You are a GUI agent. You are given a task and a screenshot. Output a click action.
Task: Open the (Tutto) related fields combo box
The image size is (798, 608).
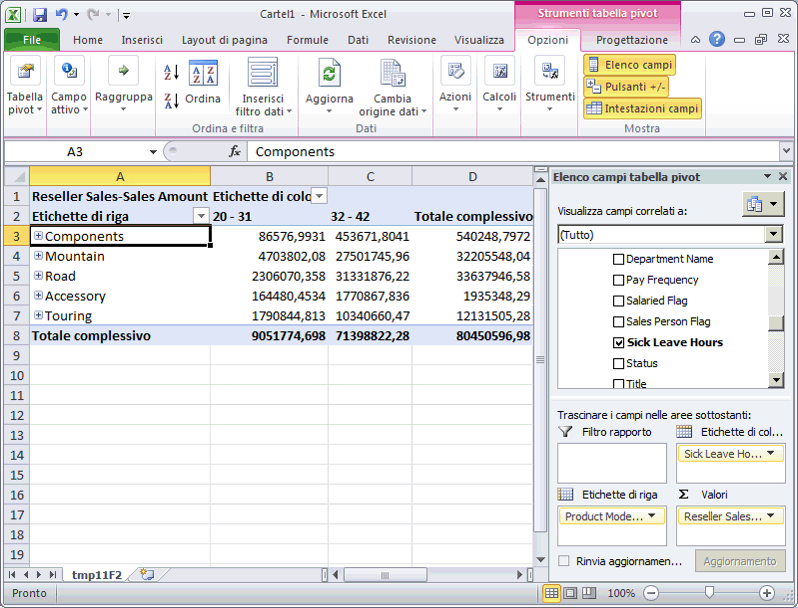coord(772,234)
